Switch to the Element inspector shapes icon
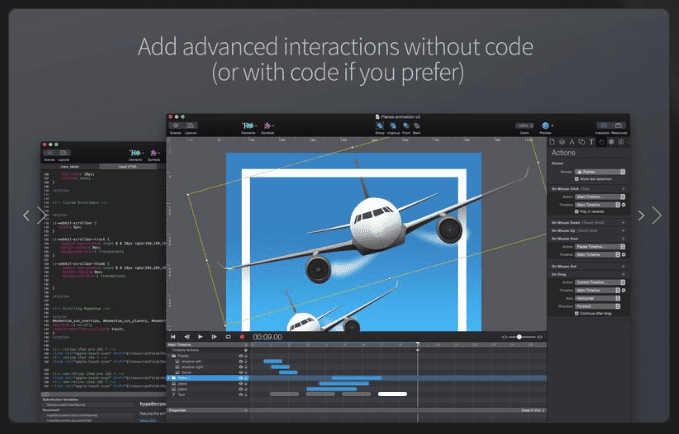The width and height of the screenshot is (679, 434). coord(582,142)
